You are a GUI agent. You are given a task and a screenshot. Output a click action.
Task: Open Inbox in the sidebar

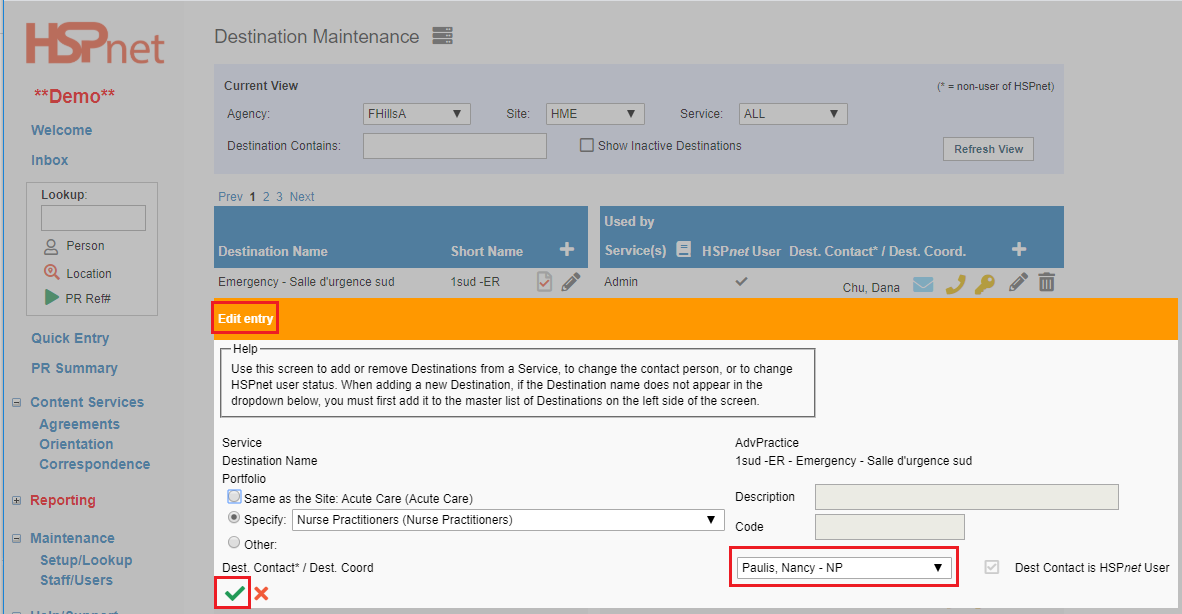(x=50, y=160)
